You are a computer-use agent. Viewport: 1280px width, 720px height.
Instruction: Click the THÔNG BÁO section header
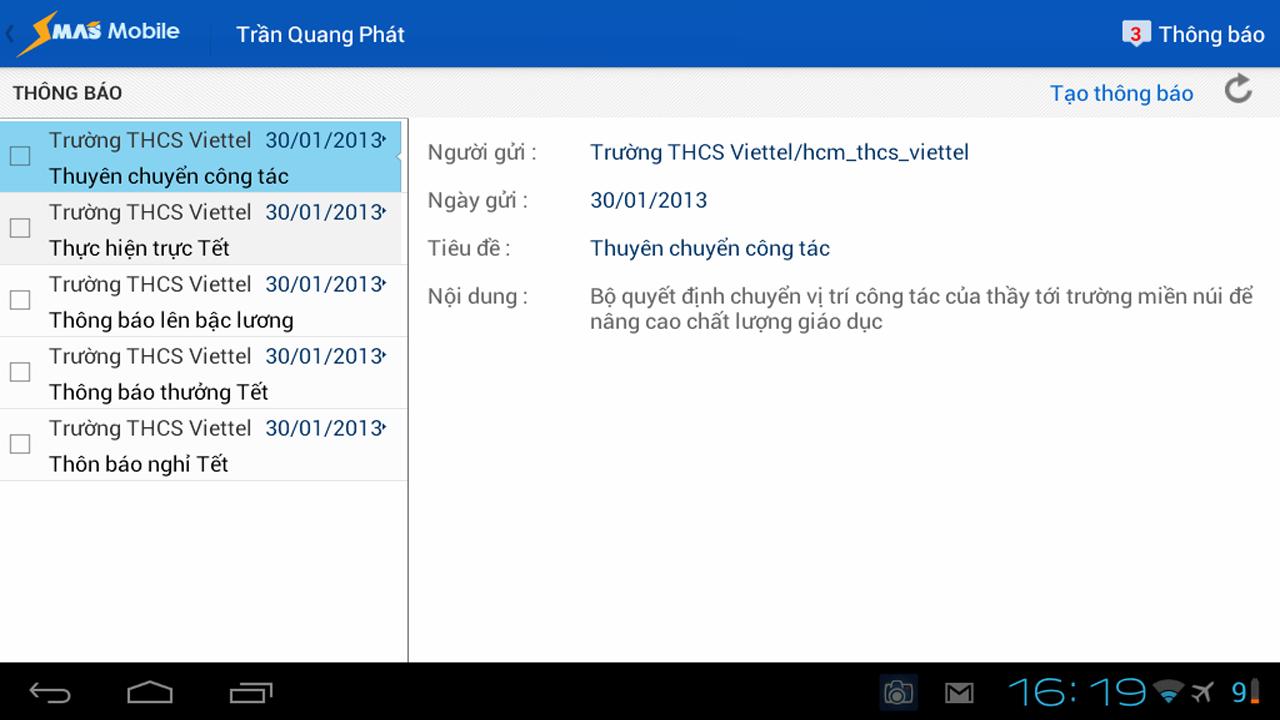coord(67,93)
